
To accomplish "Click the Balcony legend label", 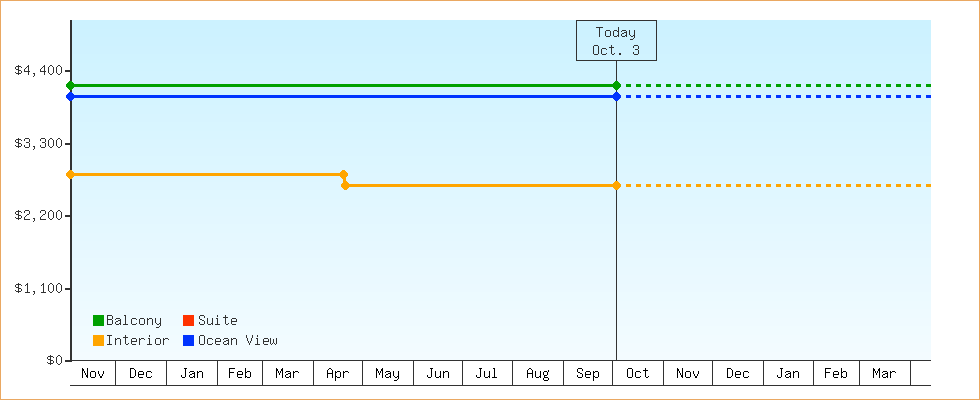I will click(133, 321).
